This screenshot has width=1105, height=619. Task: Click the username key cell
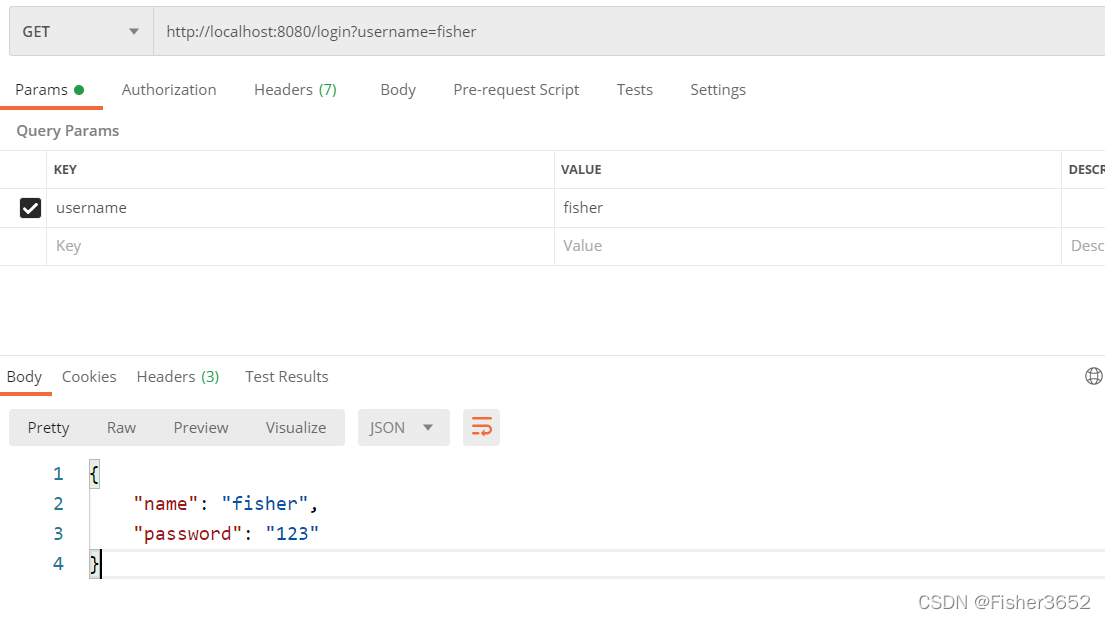coord(300,208)
